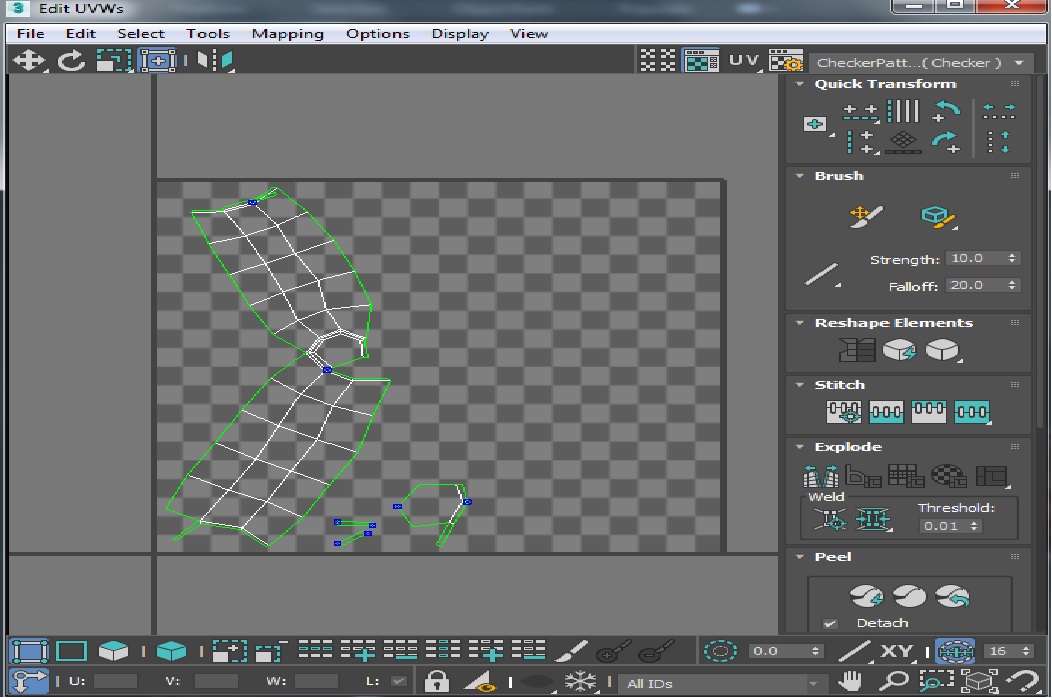Image resolution: width=1052 pixels, height=698 pixels.
Task: Open the CheckerPattern texture dropdown
Action: click(918, 62)
